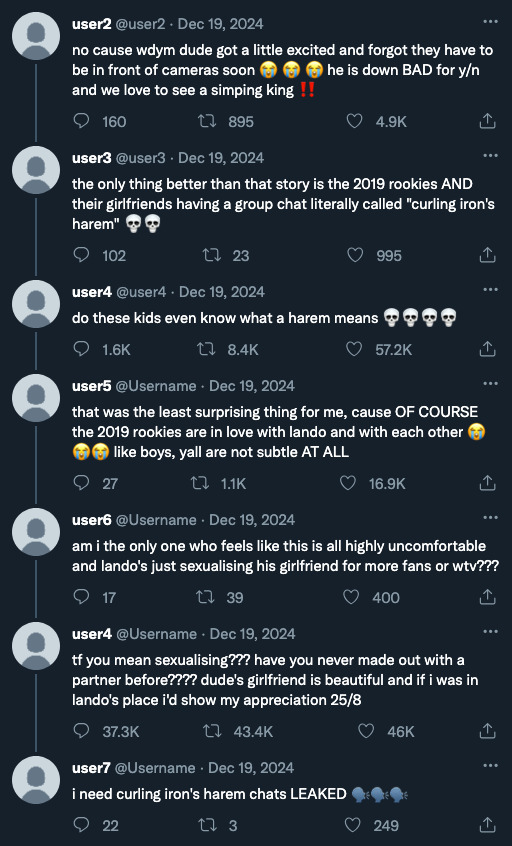
Task: Open reply thread with 1.6K comments
Action: click(81, 349)
